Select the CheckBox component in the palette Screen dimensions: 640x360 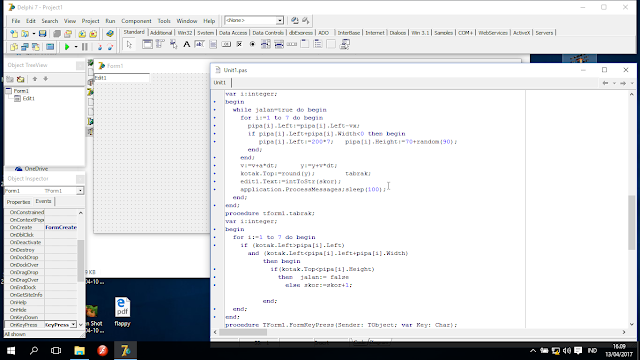tap(239, 44)
